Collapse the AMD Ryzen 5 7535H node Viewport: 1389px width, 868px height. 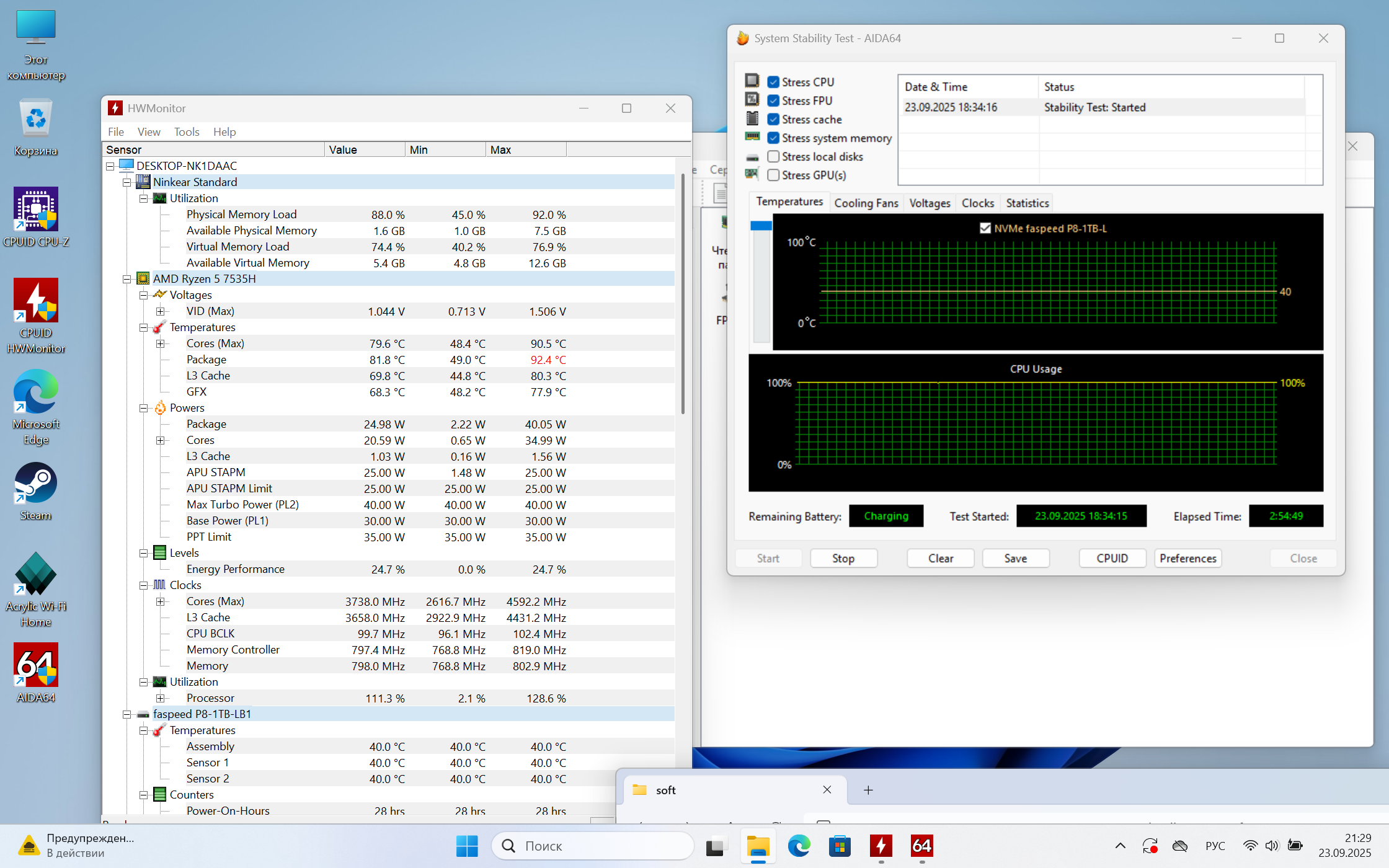point(127,279)
